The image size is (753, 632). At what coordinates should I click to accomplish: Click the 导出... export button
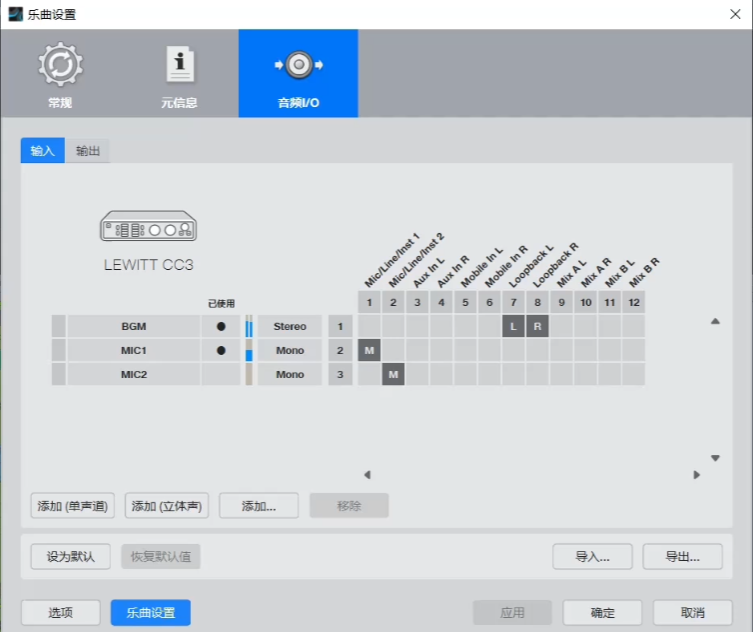(x=682, y=557)
